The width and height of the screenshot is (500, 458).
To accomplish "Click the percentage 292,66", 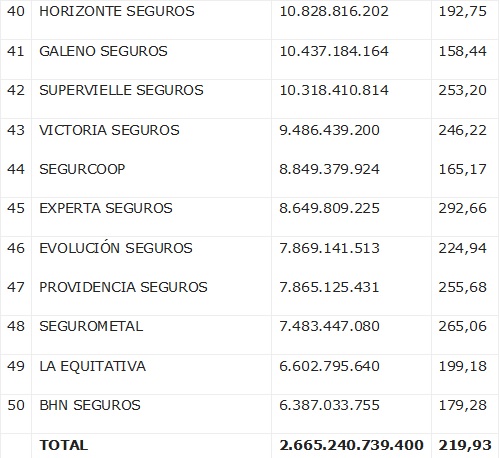I will click(463, 208).
